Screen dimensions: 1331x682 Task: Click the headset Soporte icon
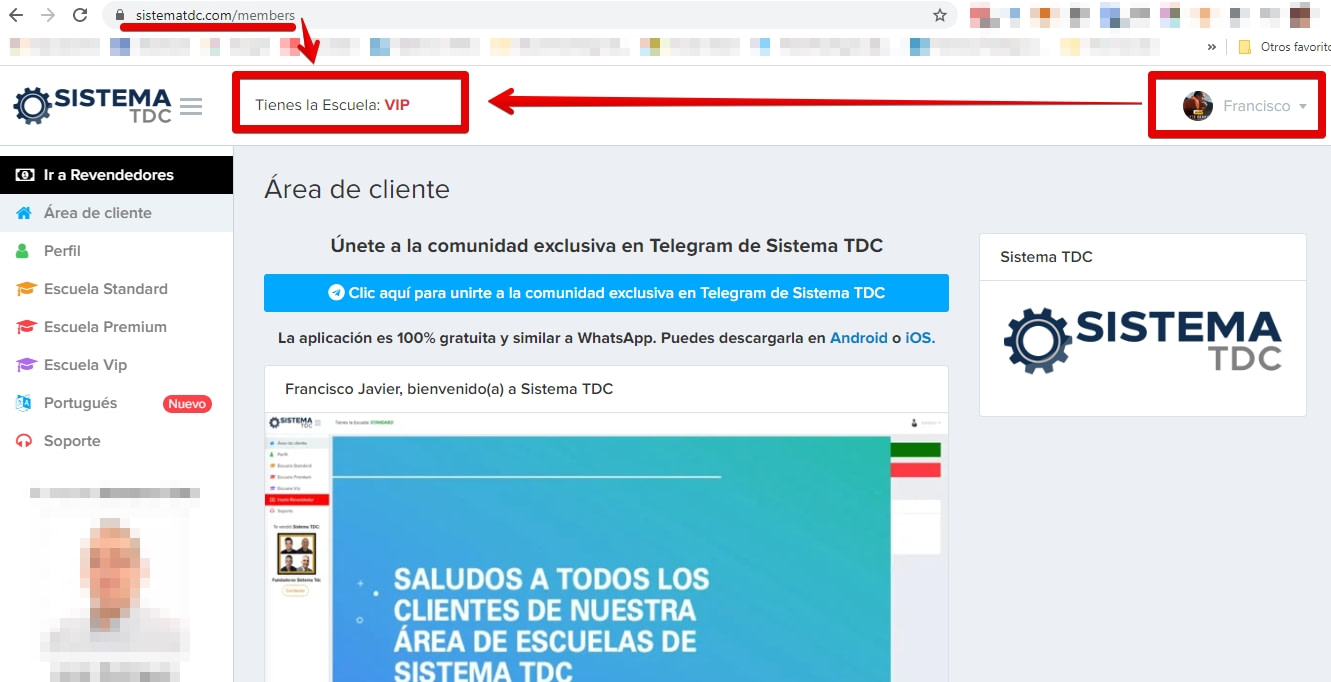point(24,441)
